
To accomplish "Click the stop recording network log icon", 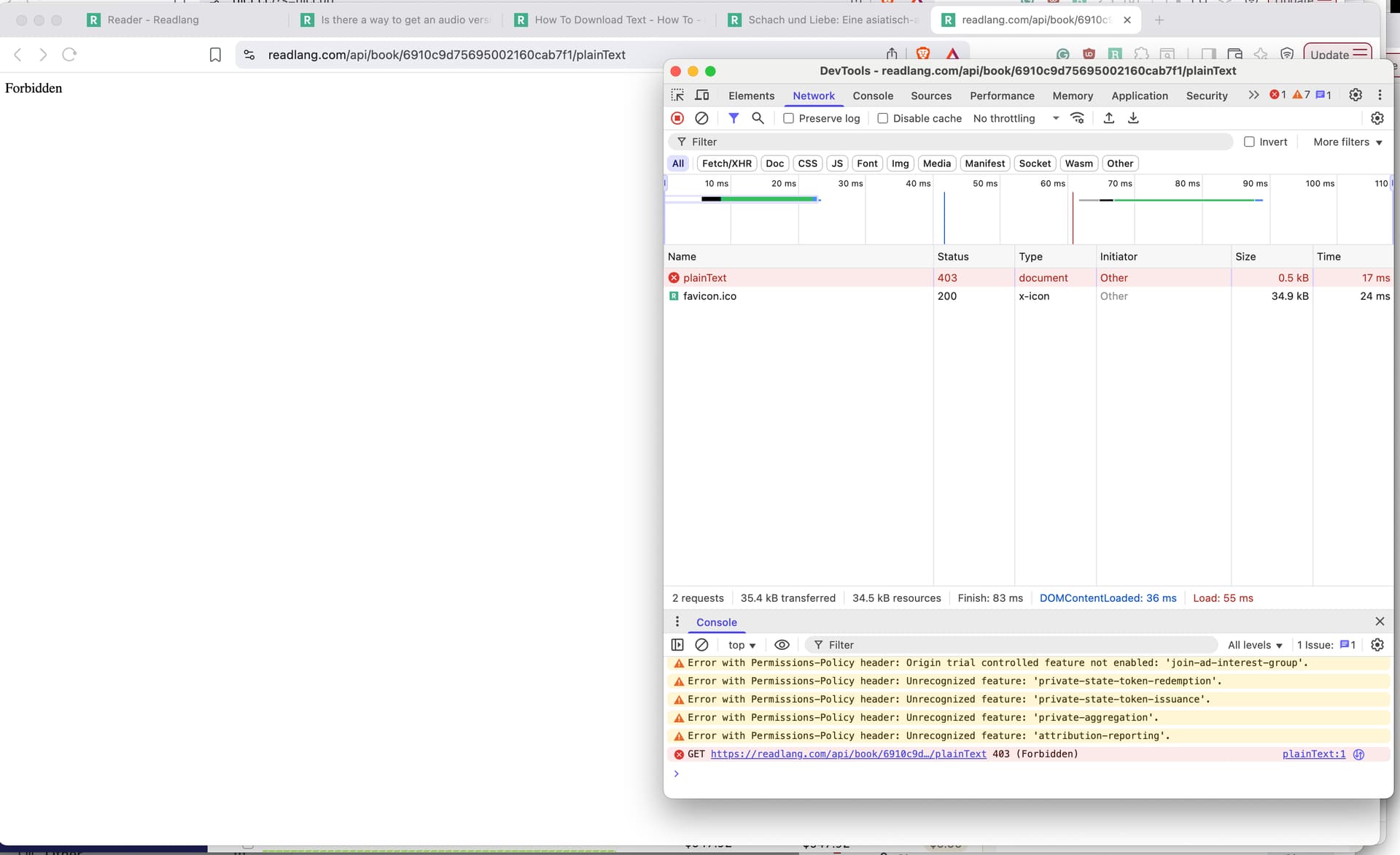I will (x=677, y=118).
